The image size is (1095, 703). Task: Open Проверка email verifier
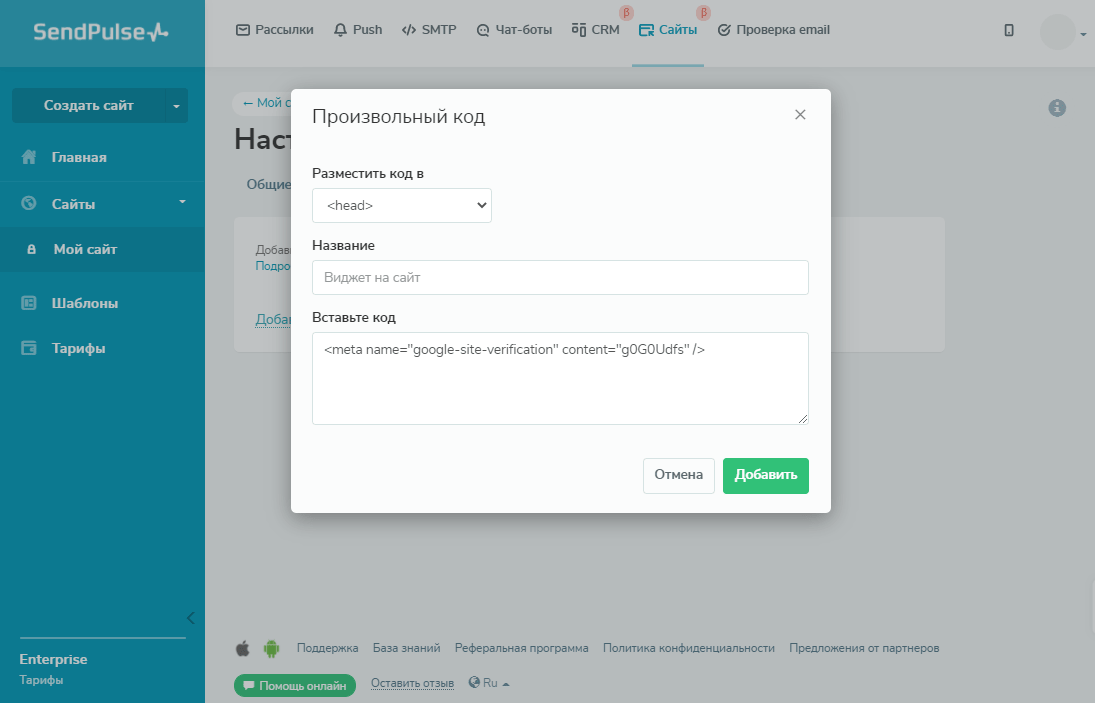(x=774, y=30)
